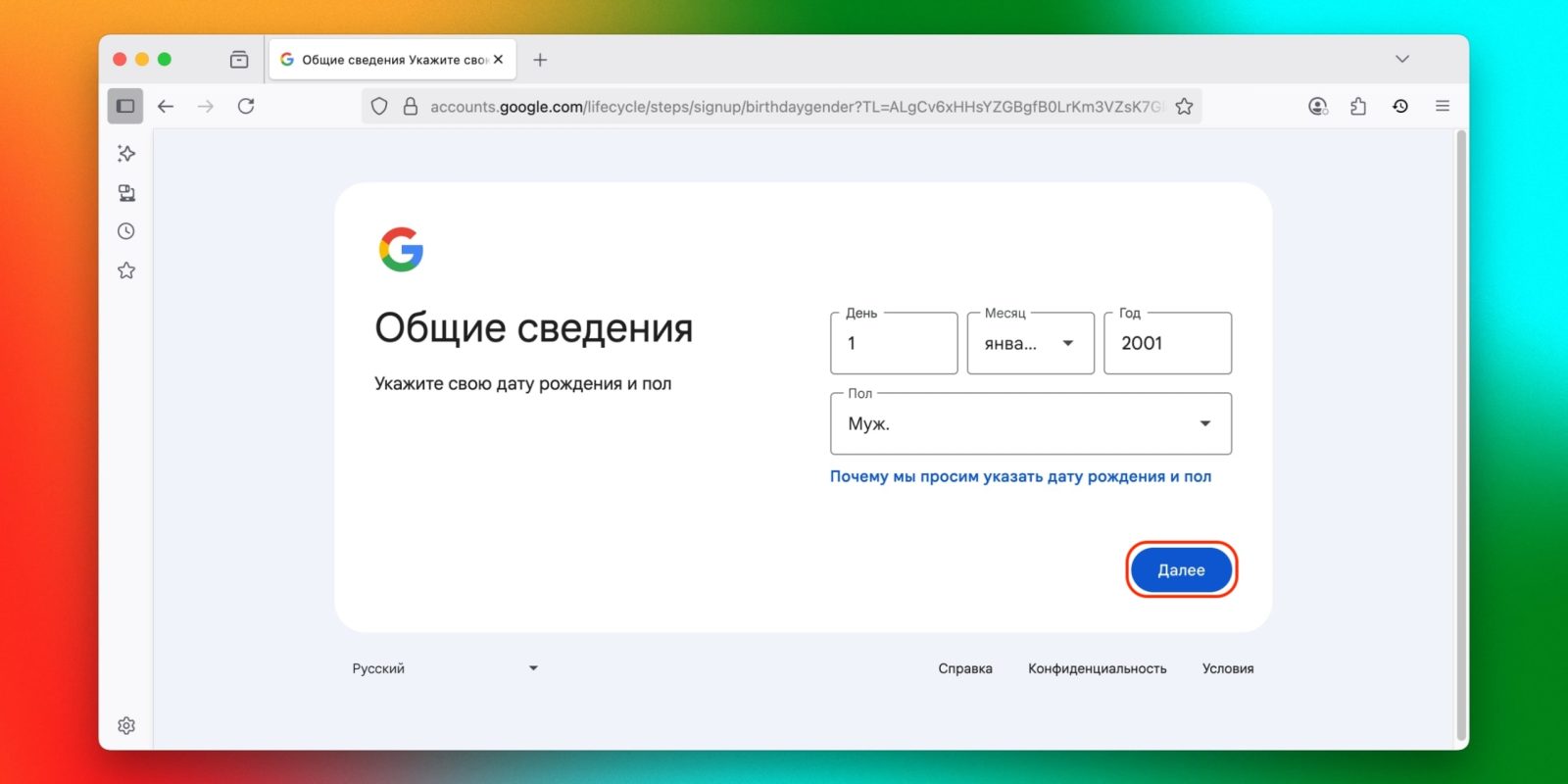This screenshot has height=784, width=1568.
Task: Bookmark this page with the star
Action: [x=1184, y=106]
